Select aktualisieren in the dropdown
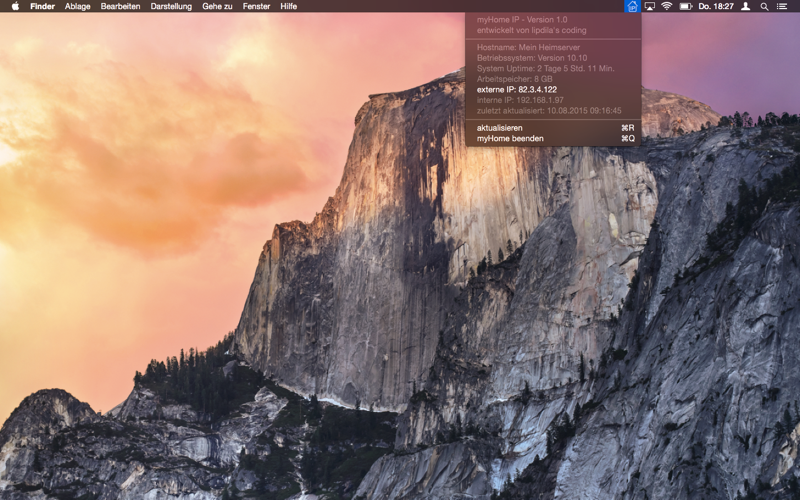This screenshot has height=500, width=800. coord(553,128)
